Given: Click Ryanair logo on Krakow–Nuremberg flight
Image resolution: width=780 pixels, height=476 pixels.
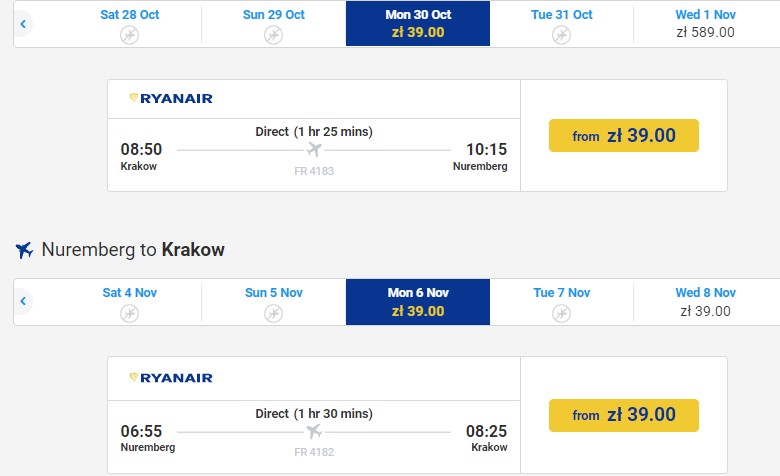Looking at the screenshot, I should click(x=171, y=98).
